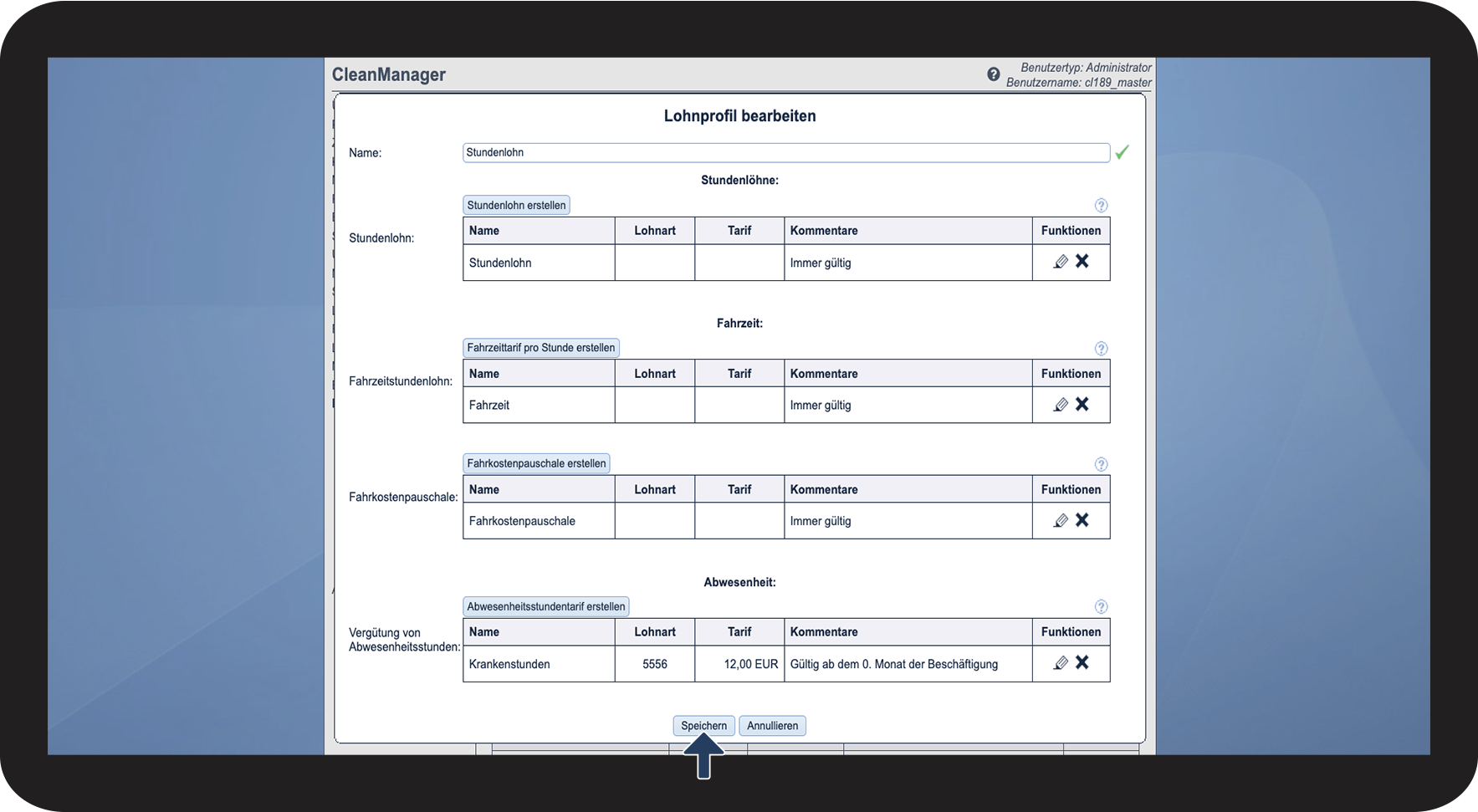Create an Abwesenheitsstundentarif
The height and width of the screenshot is (812, 1478).
(546, 606)
